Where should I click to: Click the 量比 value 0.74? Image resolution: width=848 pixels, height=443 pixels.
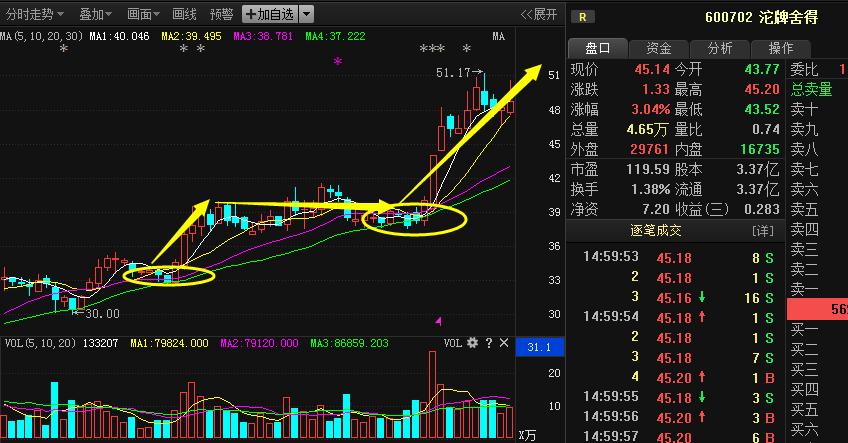pos(766,129)
